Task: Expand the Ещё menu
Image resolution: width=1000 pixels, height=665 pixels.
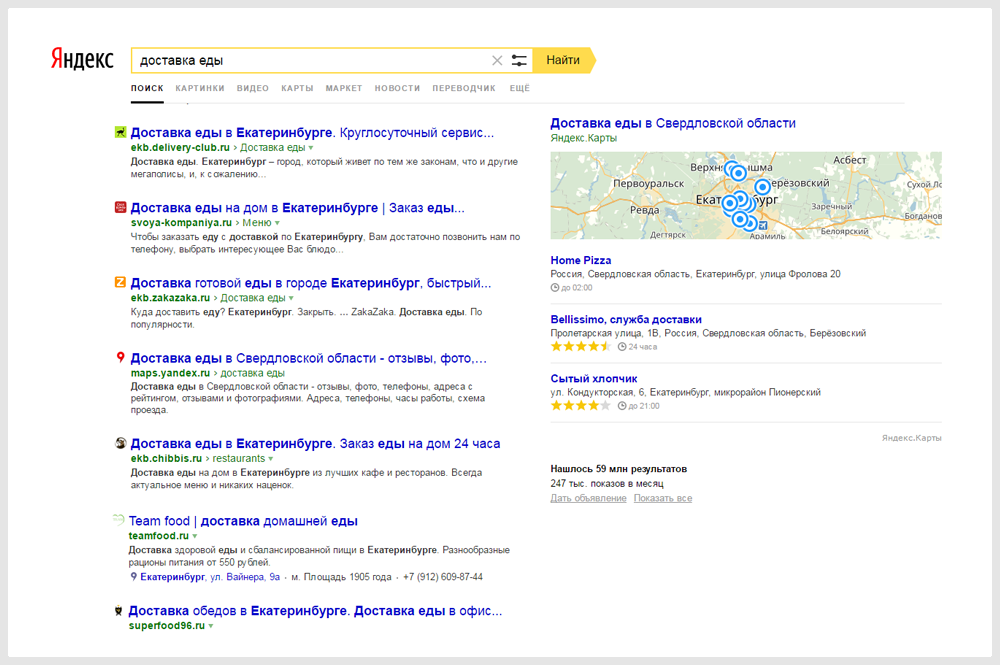Action: [520, 88]
